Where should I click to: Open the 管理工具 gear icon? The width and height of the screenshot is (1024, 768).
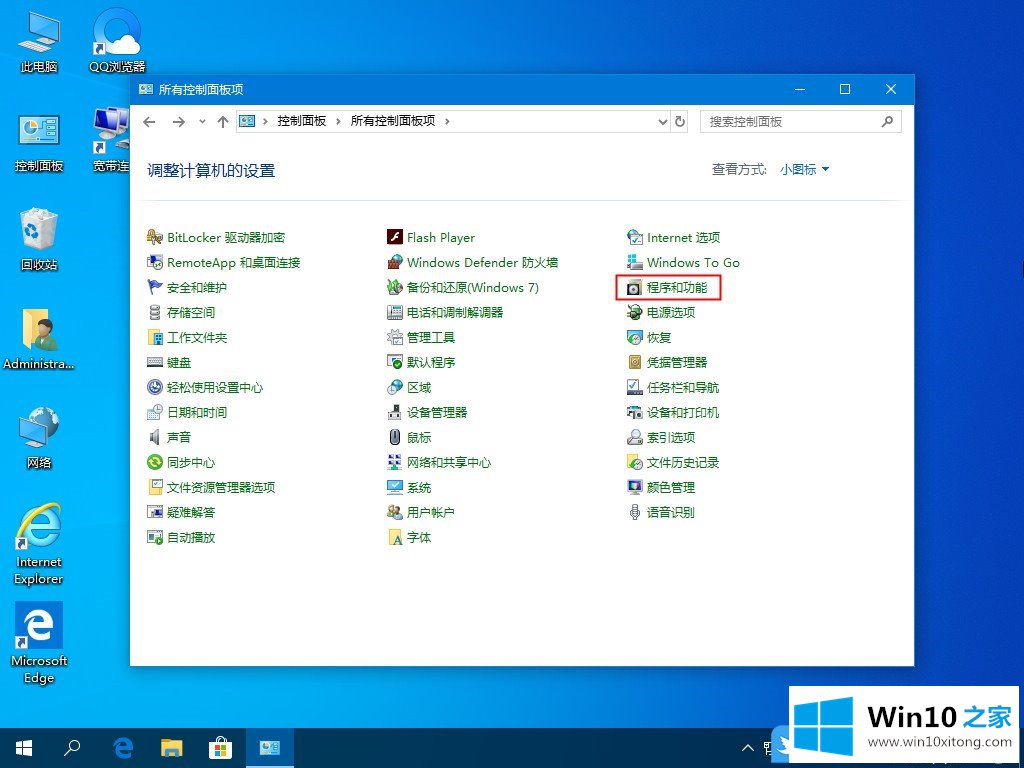394,338
